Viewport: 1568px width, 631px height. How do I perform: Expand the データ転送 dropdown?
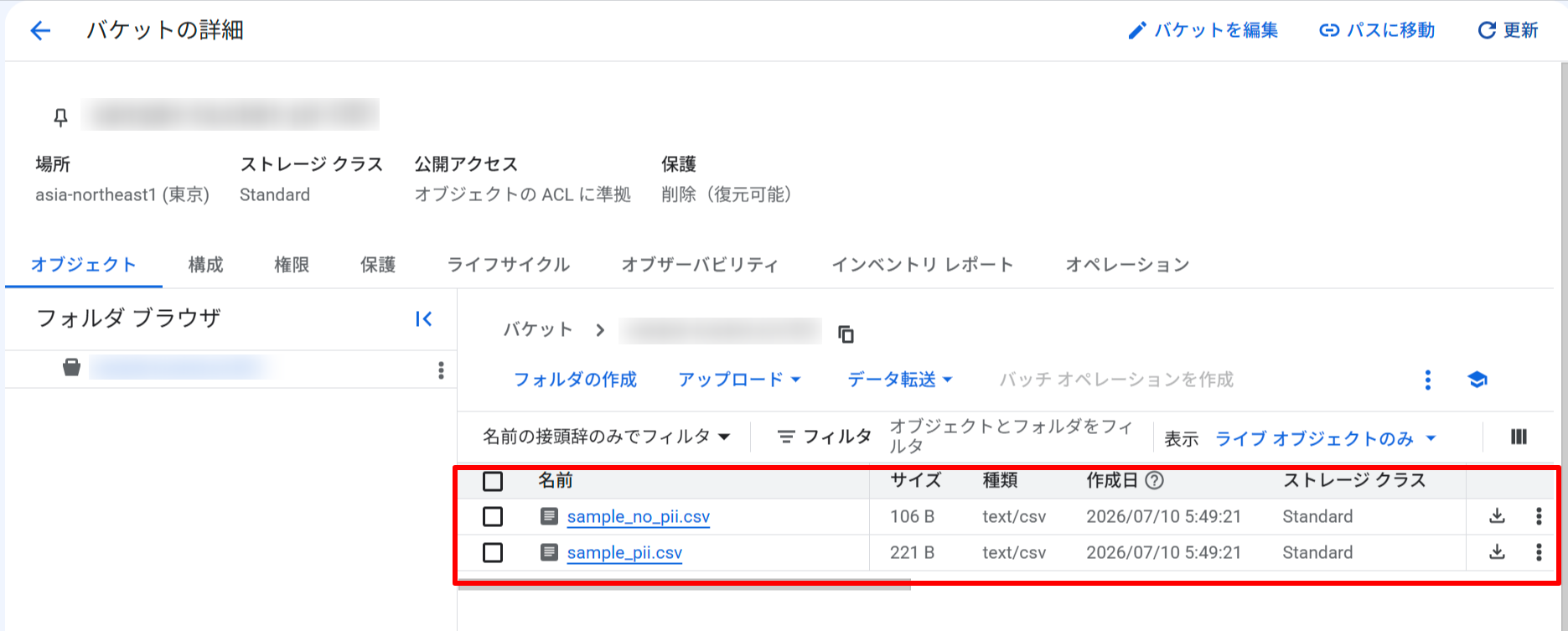pyautogui.click(x=900, y=380)
